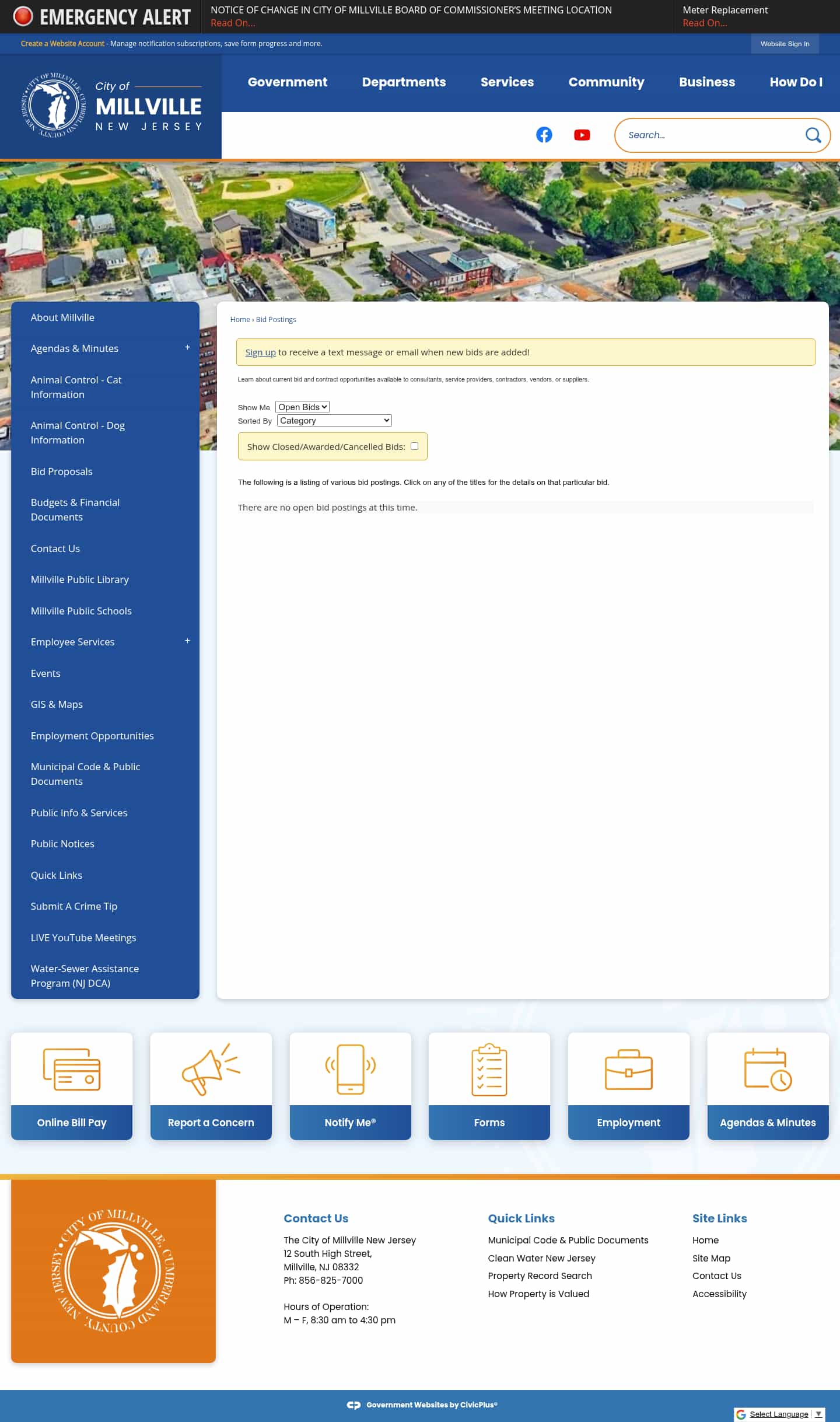Open Contact Us in the sidebar
The image size is (840, 1422).
coord(55,548)
